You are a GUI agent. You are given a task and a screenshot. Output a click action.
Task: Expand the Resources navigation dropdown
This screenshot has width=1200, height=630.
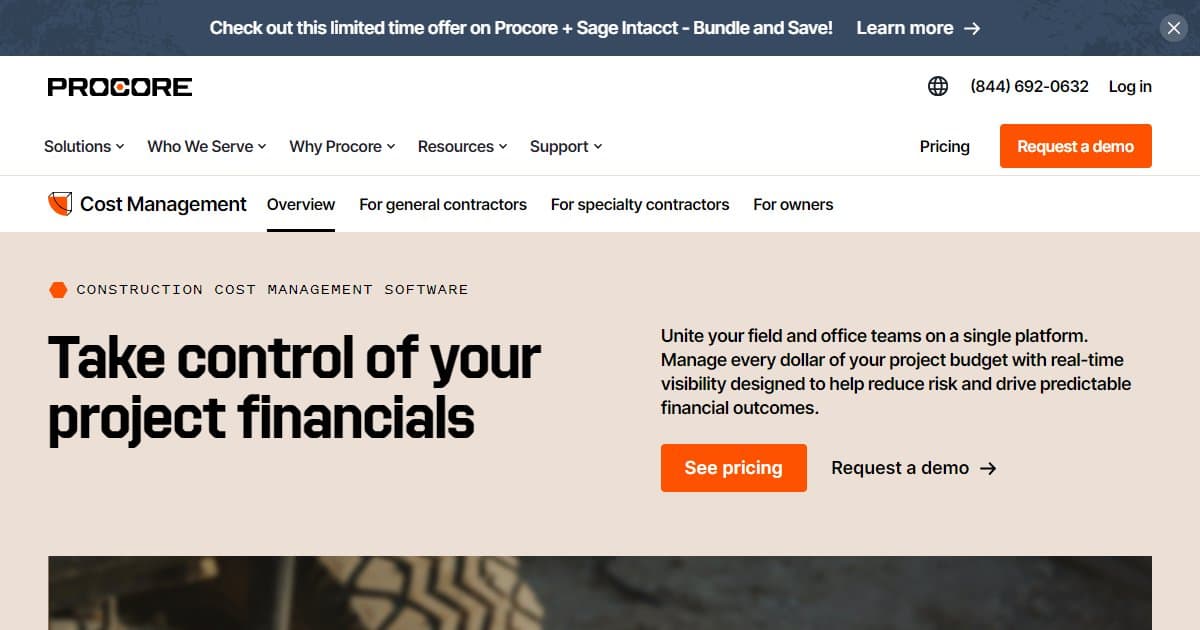(x=462, y=146)
